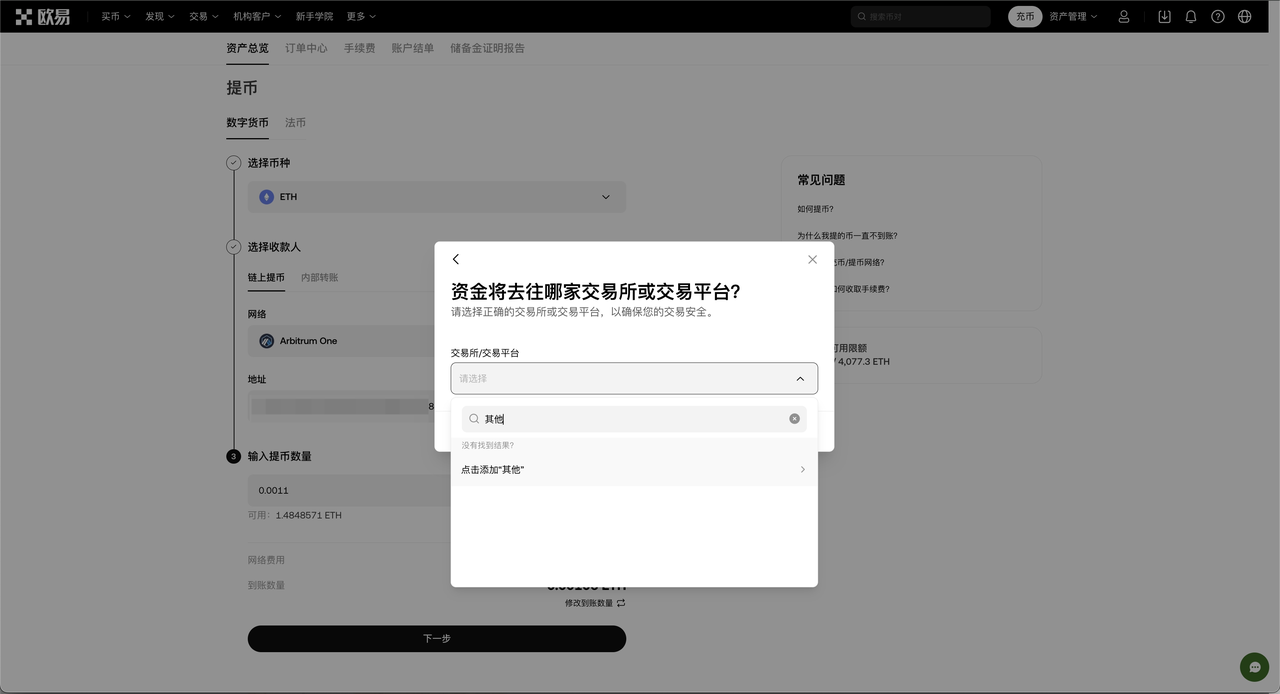Open the notifications bell
The height and width of the screenshot is (694, 1280).
(1191, 16)
